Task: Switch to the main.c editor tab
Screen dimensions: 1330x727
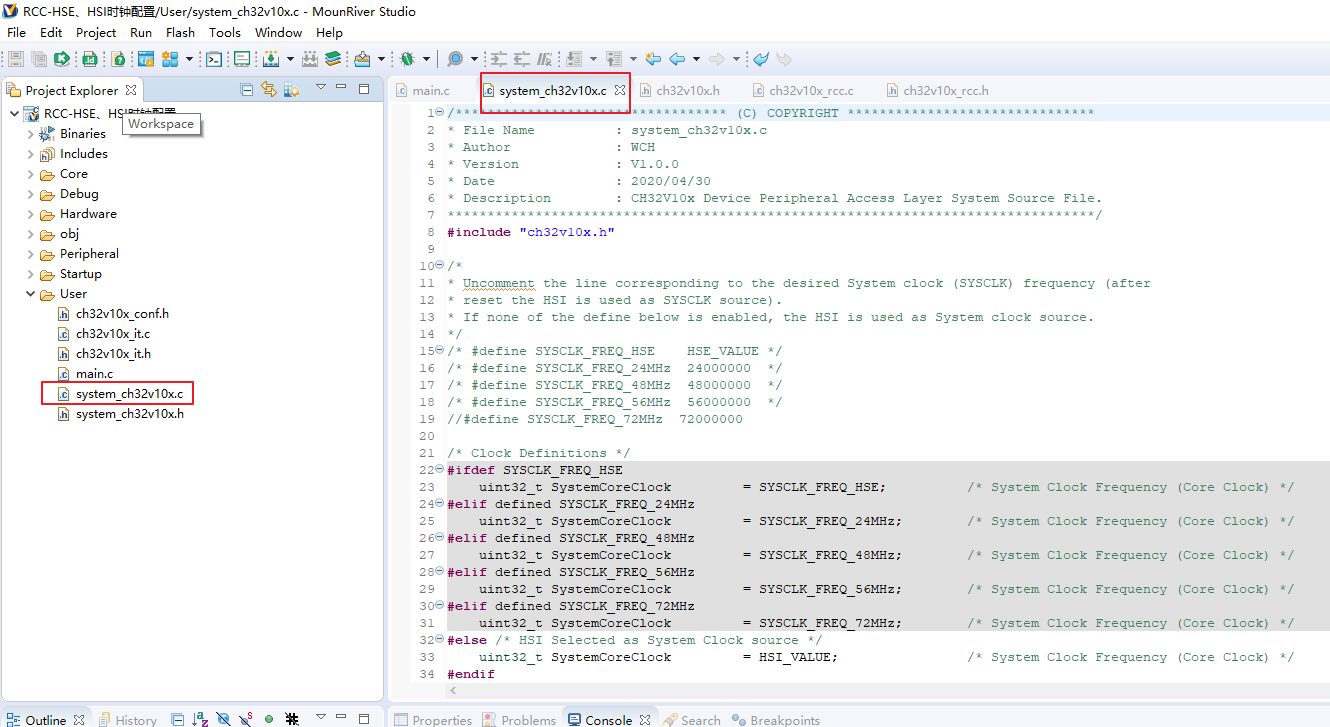Action: (423, 90)
